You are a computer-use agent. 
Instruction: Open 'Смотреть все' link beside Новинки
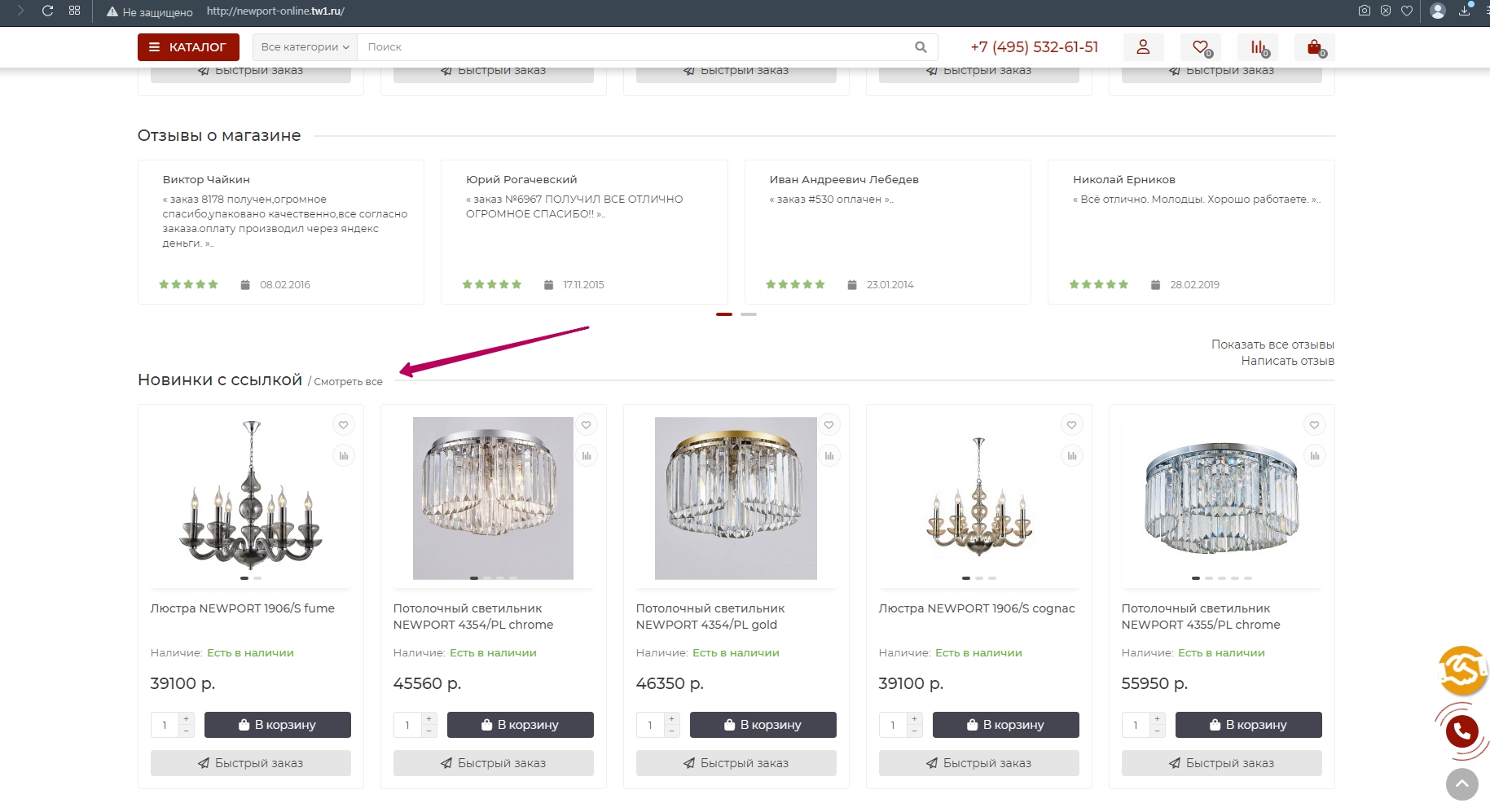click(348, 382)
